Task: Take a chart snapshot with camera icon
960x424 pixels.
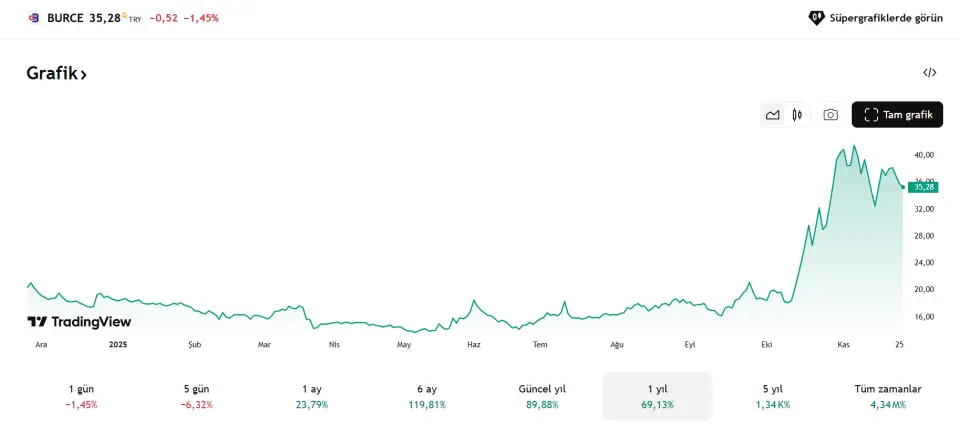Action: pos(830,115)
